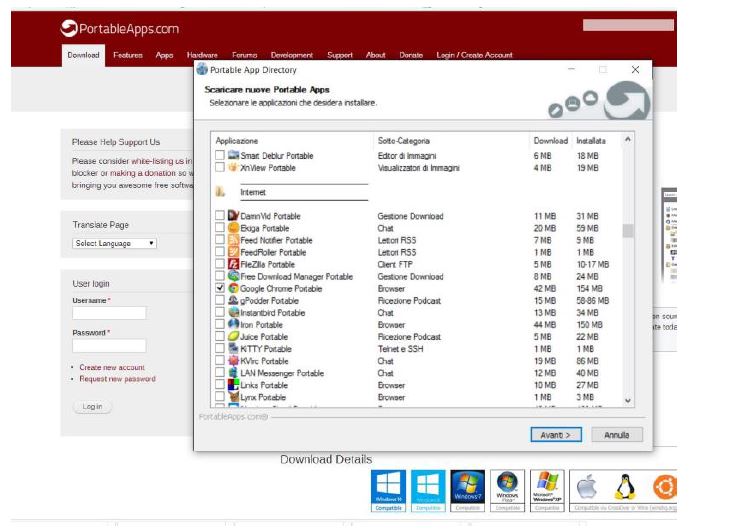
Task: Switch to the Download tab
Action: click(x=83, y=55)
